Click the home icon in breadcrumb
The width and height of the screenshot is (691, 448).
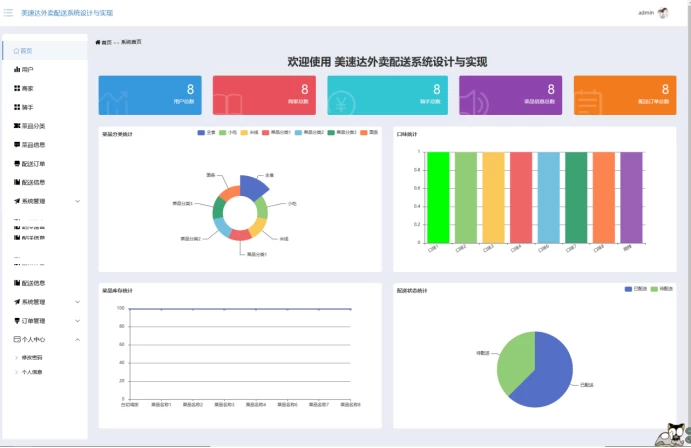point(98,43)
